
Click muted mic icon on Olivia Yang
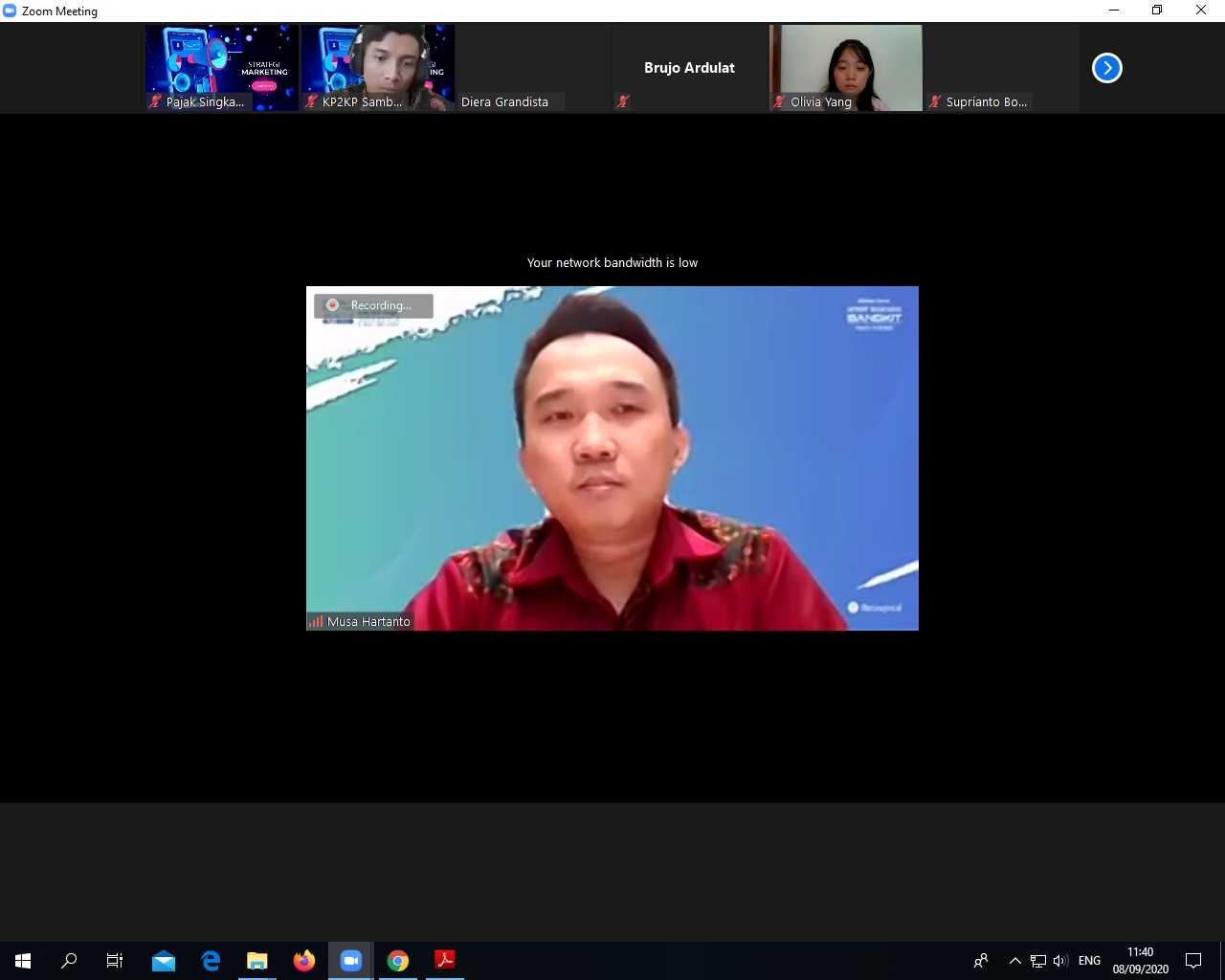[x=779, y=101]
